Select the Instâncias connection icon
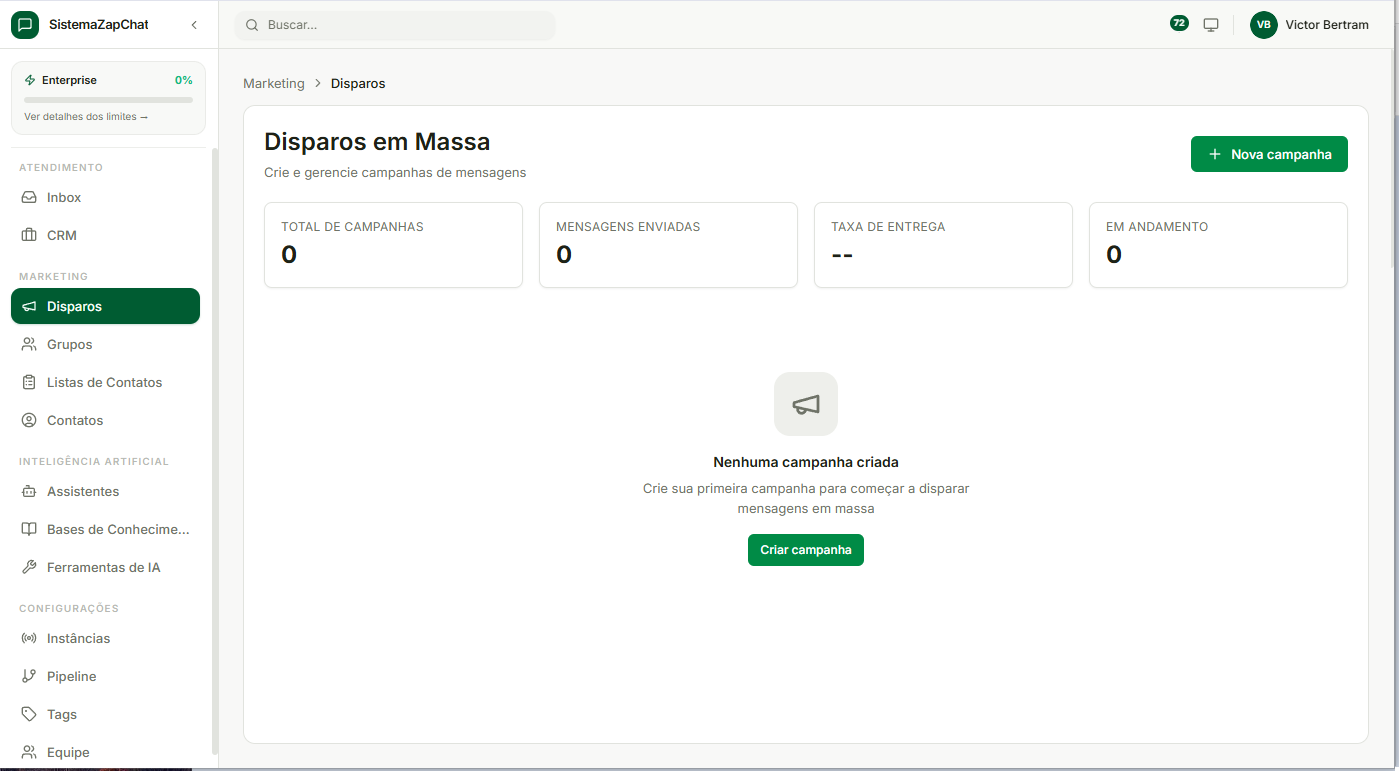Image resolution: width=1399 pixels, height=771 pixels. [29, 638]
